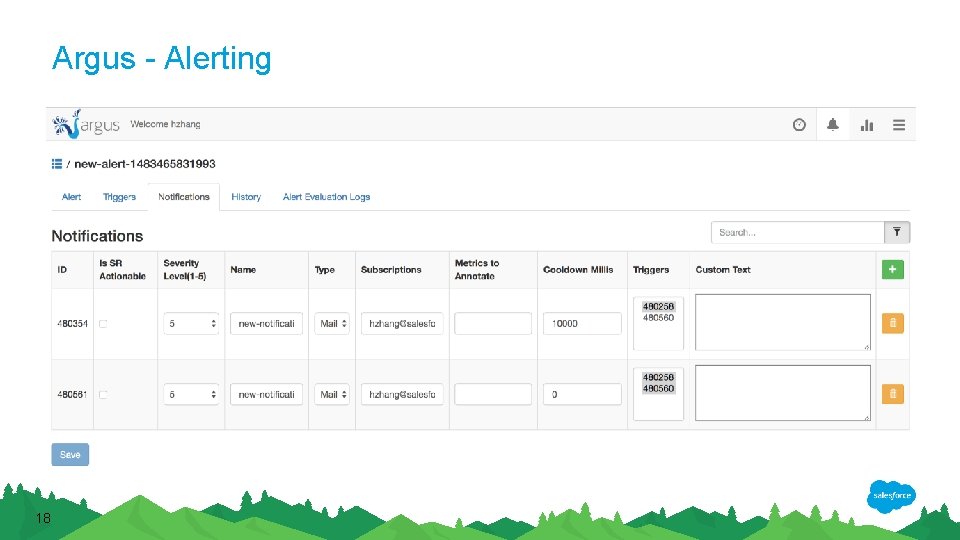Toggle SR Actionable checkbox for notification 480354
This screenshot has height=540, width=960.
pyautogui.click(x=103, y=324)
